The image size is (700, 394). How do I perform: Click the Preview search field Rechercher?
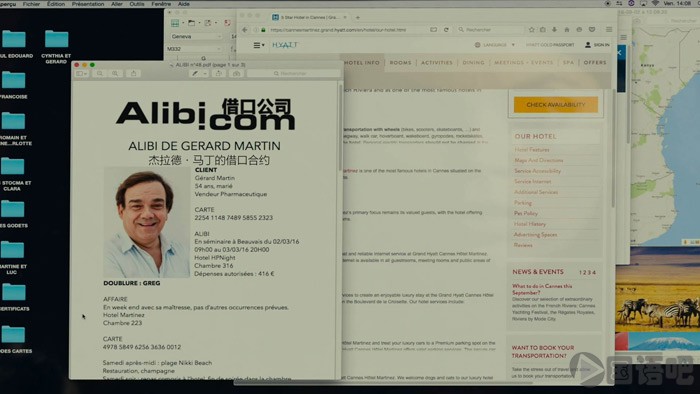tap(293, 73)
